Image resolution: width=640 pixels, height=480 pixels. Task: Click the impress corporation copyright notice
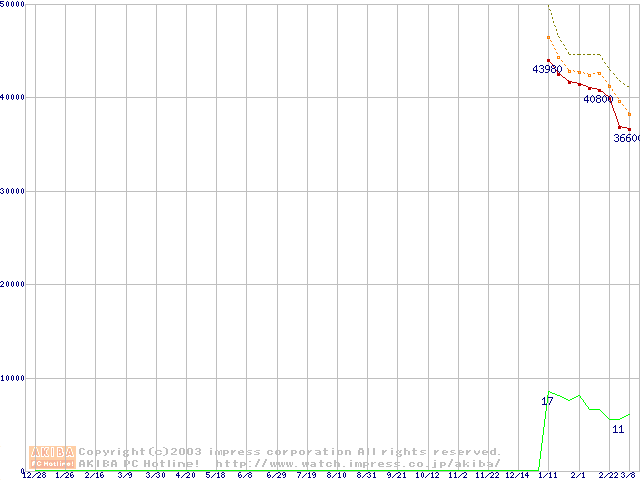pos(290,452)
